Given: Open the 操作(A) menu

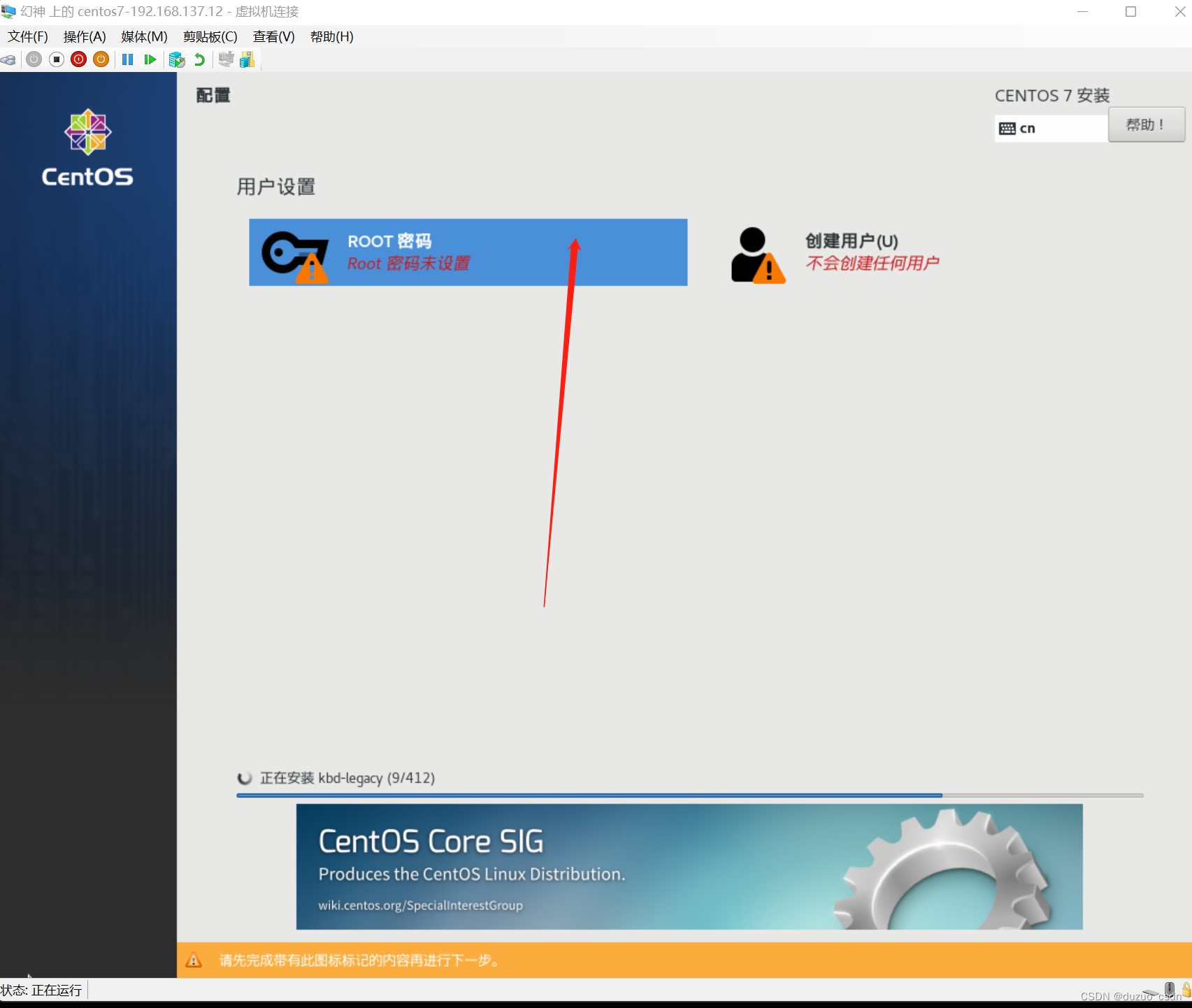Looking at the screenshot, I should (x=85, y=36).
